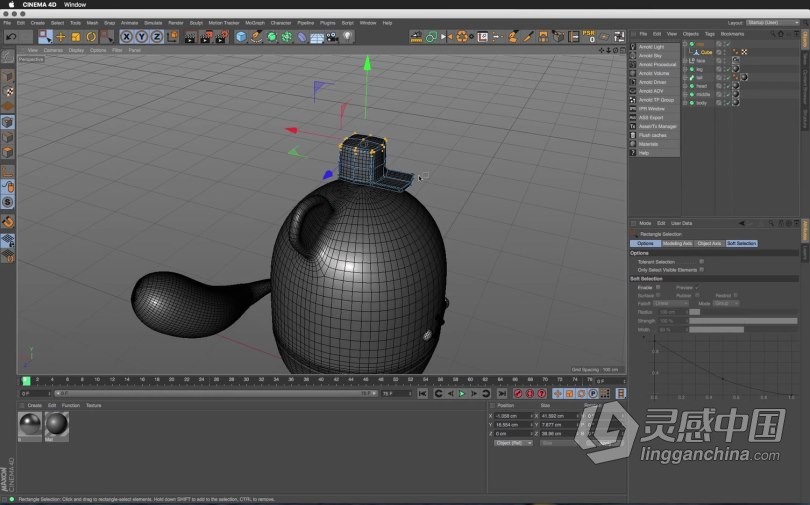Open the Layout Startup dropdown
Viewport: 810px width, 505px height.
pyautogui.click(x=772, y=23)
